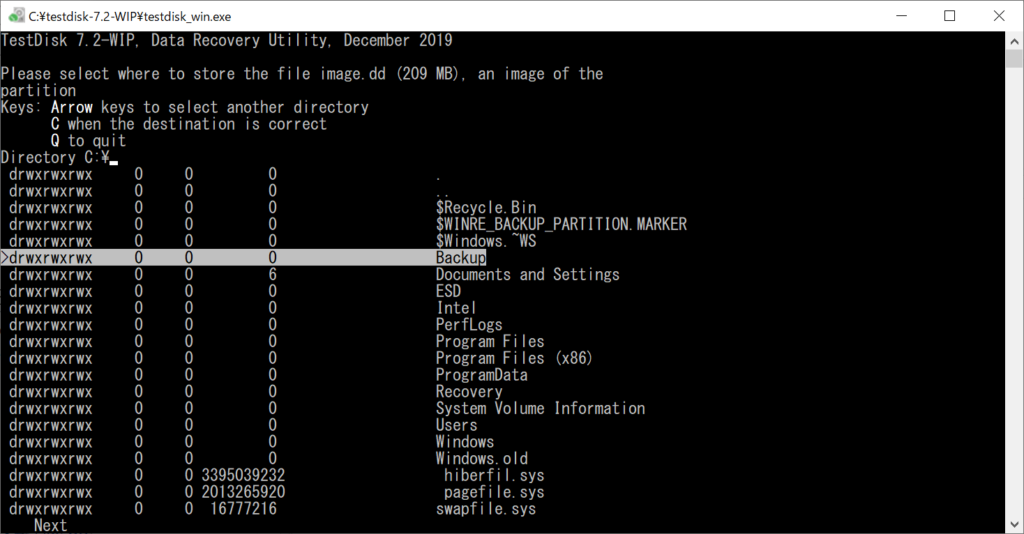This screenshot has width=1024, height=534.
Task: Close the testdisk_win.exe console window
Action: coord(999,16)
